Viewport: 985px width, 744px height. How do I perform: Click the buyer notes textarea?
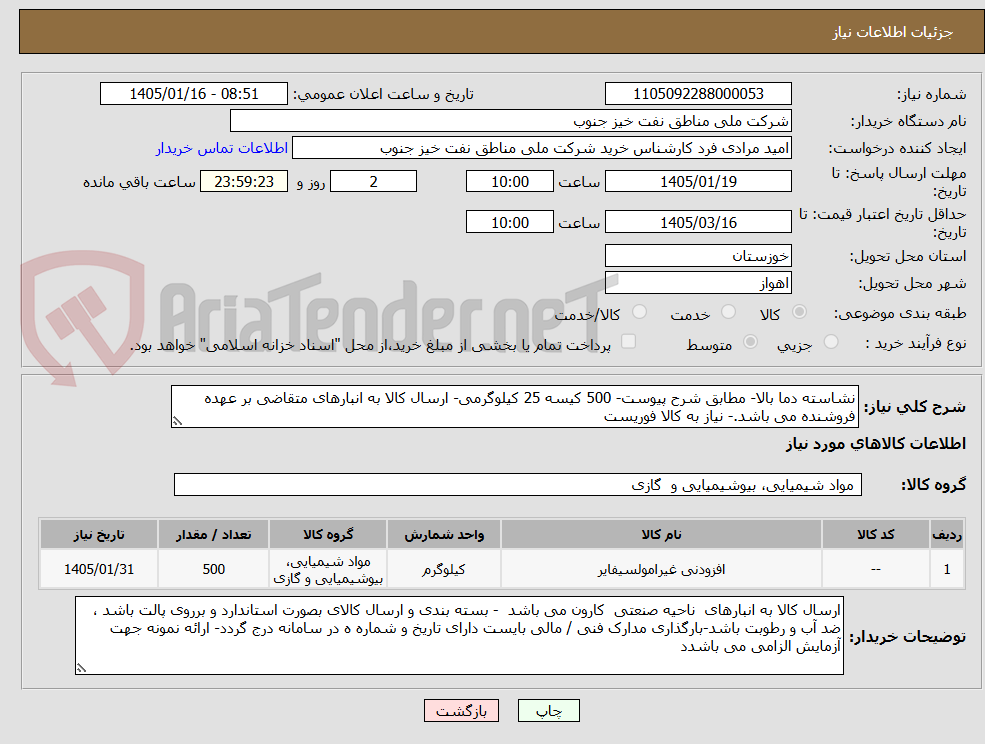click(459, 636)
